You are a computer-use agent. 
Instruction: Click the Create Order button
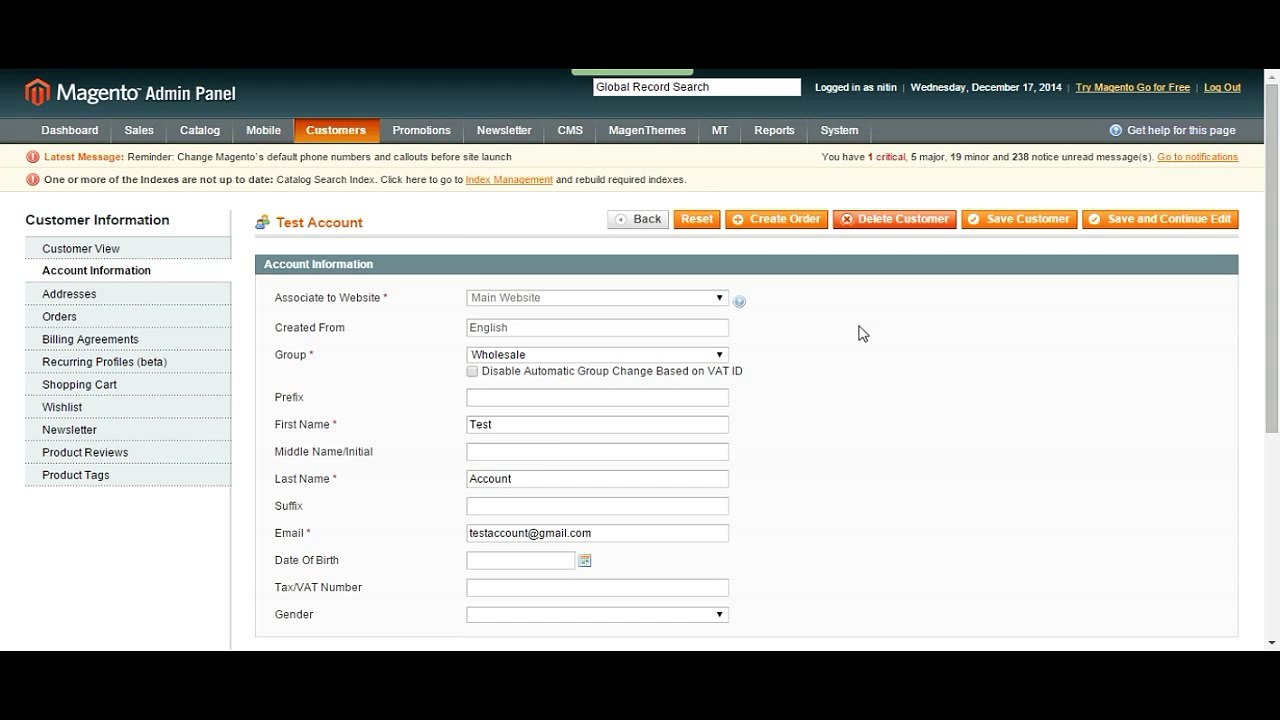point(776,219)
